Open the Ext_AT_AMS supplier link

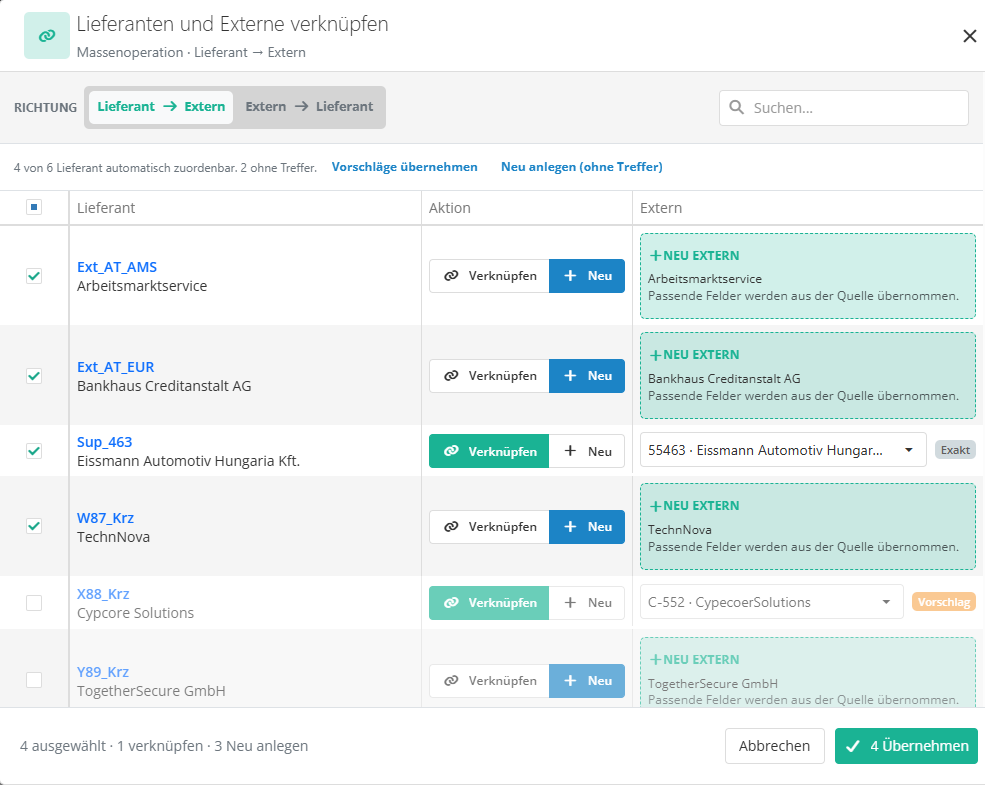pos(117,267)
